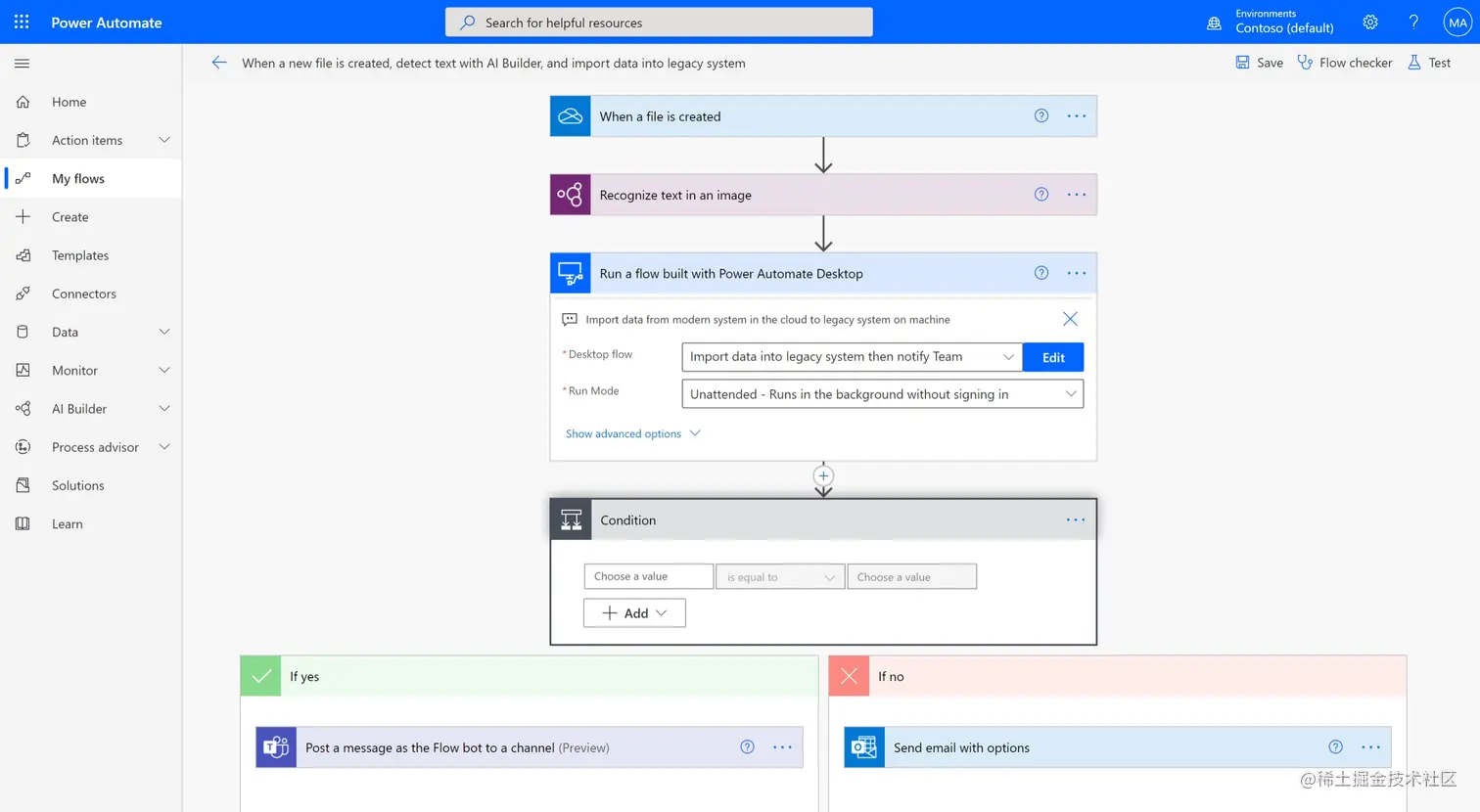Click the OneDrive trigger icon
The image size is (1480, 812).
pos(571,116)
